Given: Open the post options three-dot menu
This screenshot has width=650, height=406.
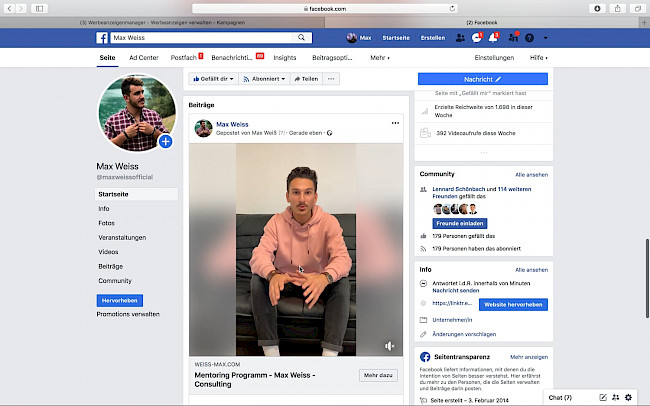Looking at the screenshot, I should coord(395,123).
